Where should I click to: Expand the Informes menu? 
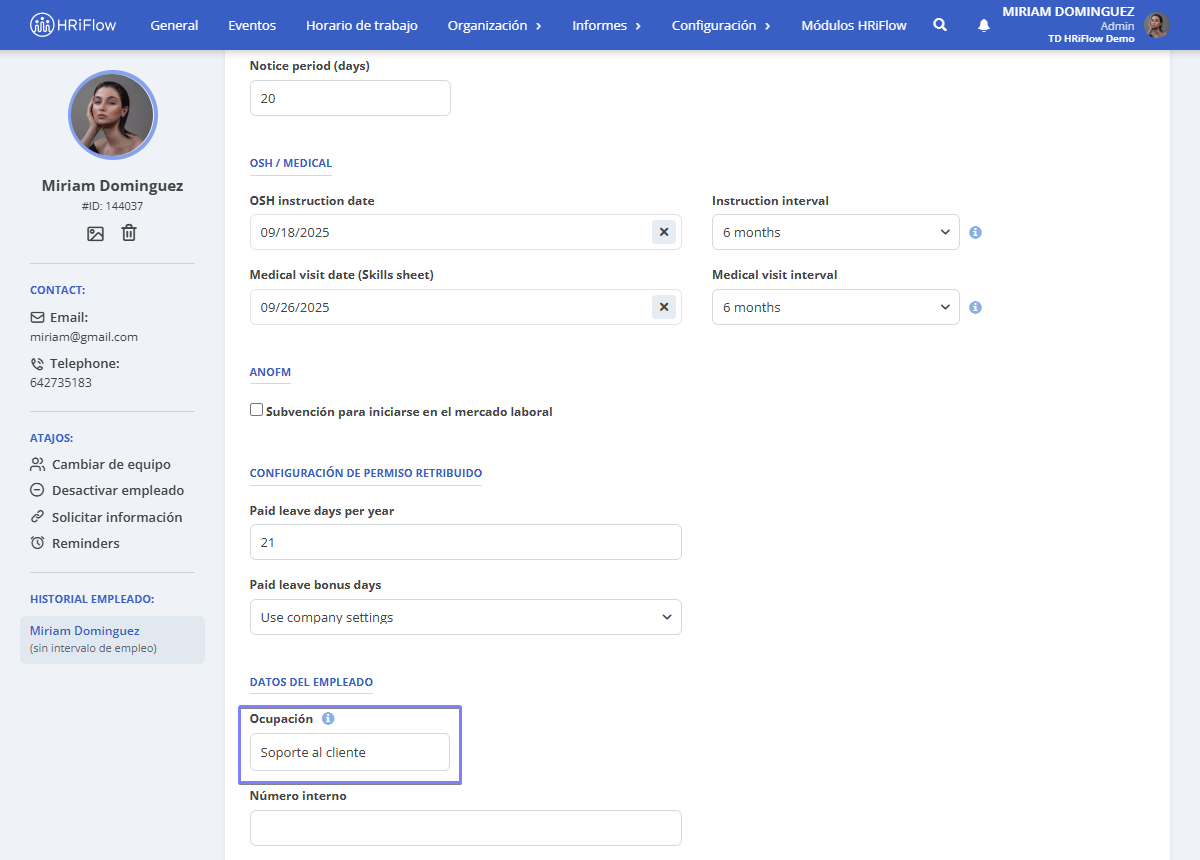pos(607,25)
